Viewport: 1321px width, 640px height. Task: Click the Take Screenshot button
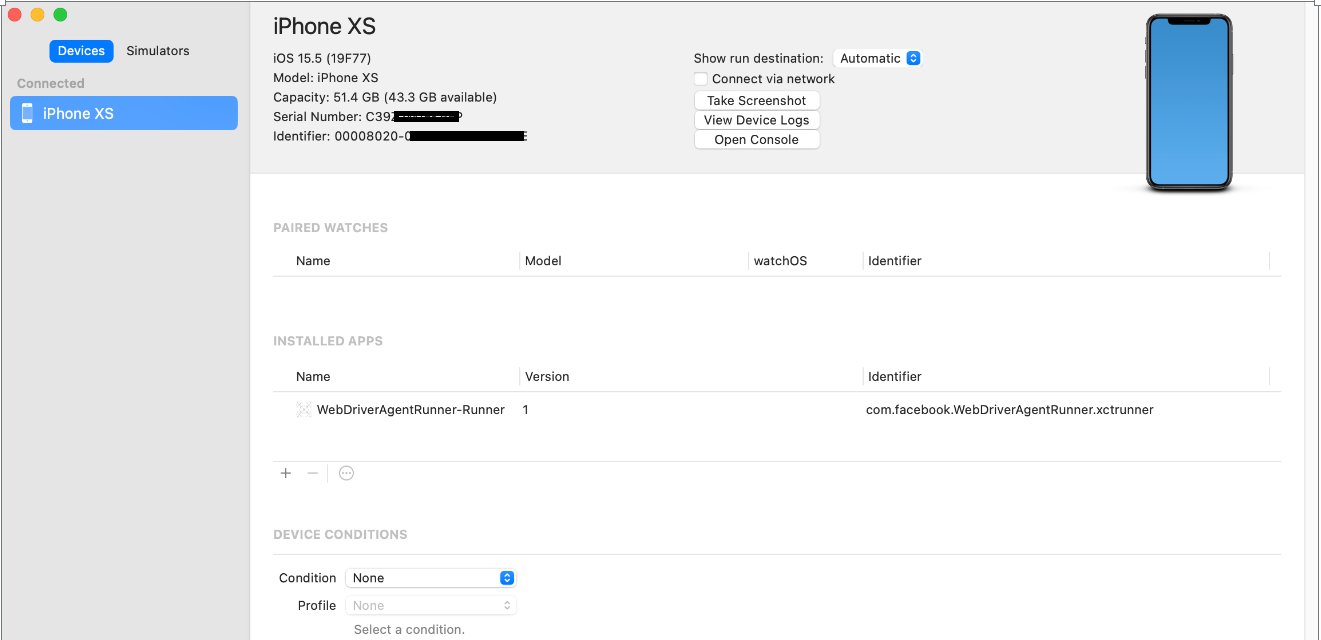tap(756, 100)
